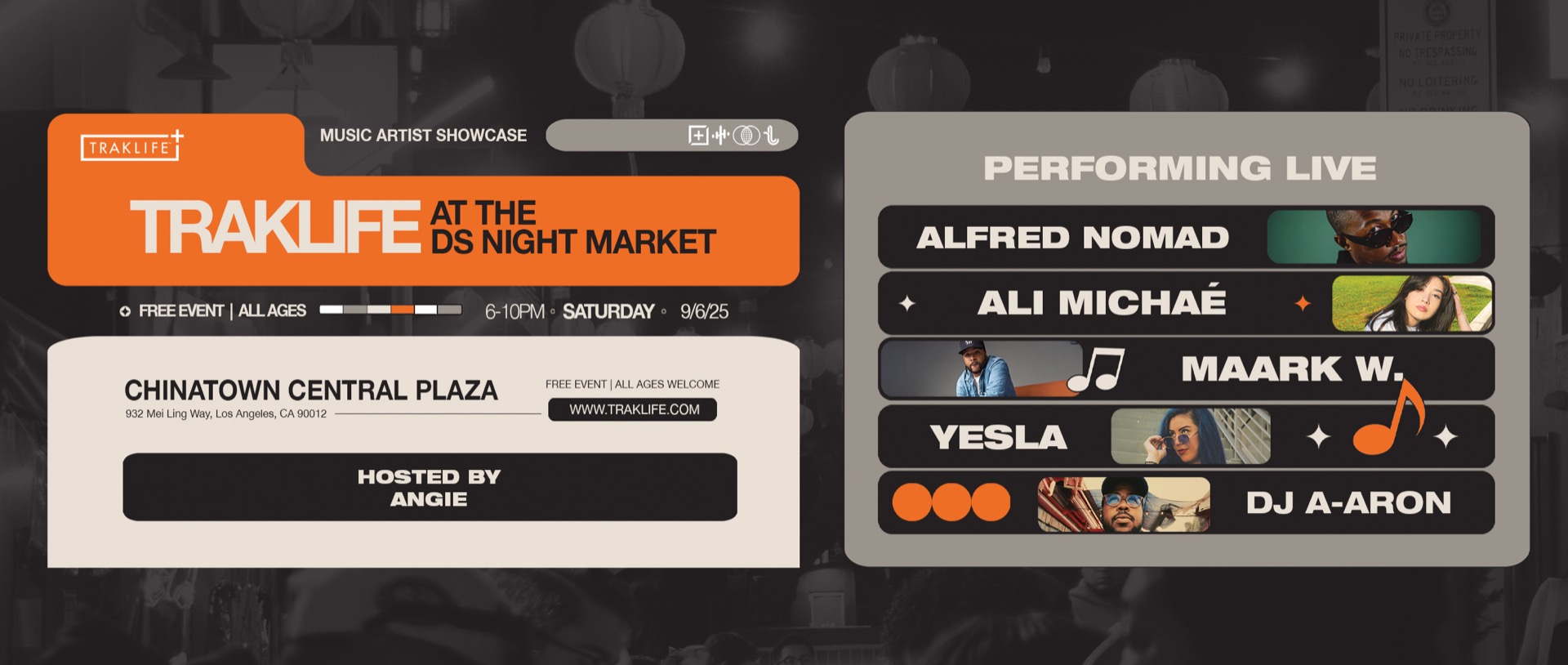Click the curly squiggle icon in gray pill
The height and width of the screenshot is (665, 1568).
point(771,136)
